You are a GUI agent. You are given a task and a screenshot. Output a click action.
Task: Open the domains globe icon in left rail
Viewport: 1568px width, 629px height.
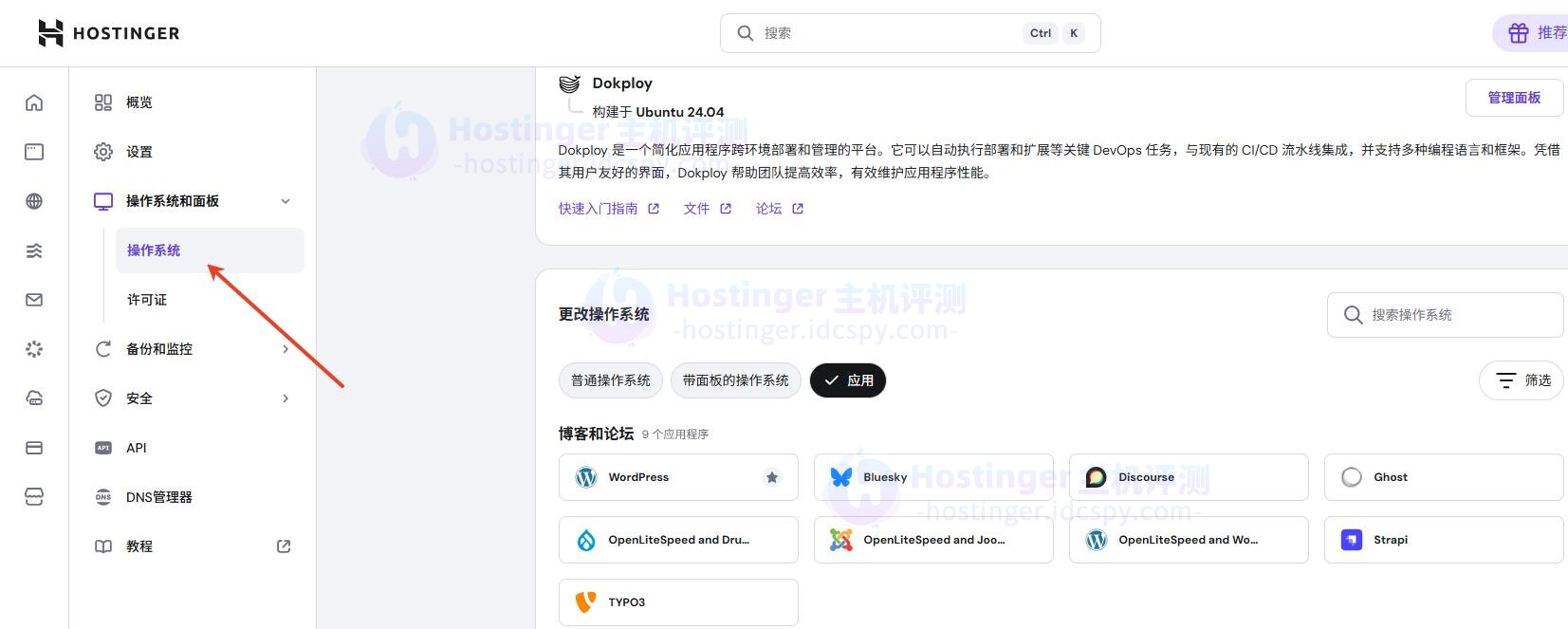coord(34,201)
